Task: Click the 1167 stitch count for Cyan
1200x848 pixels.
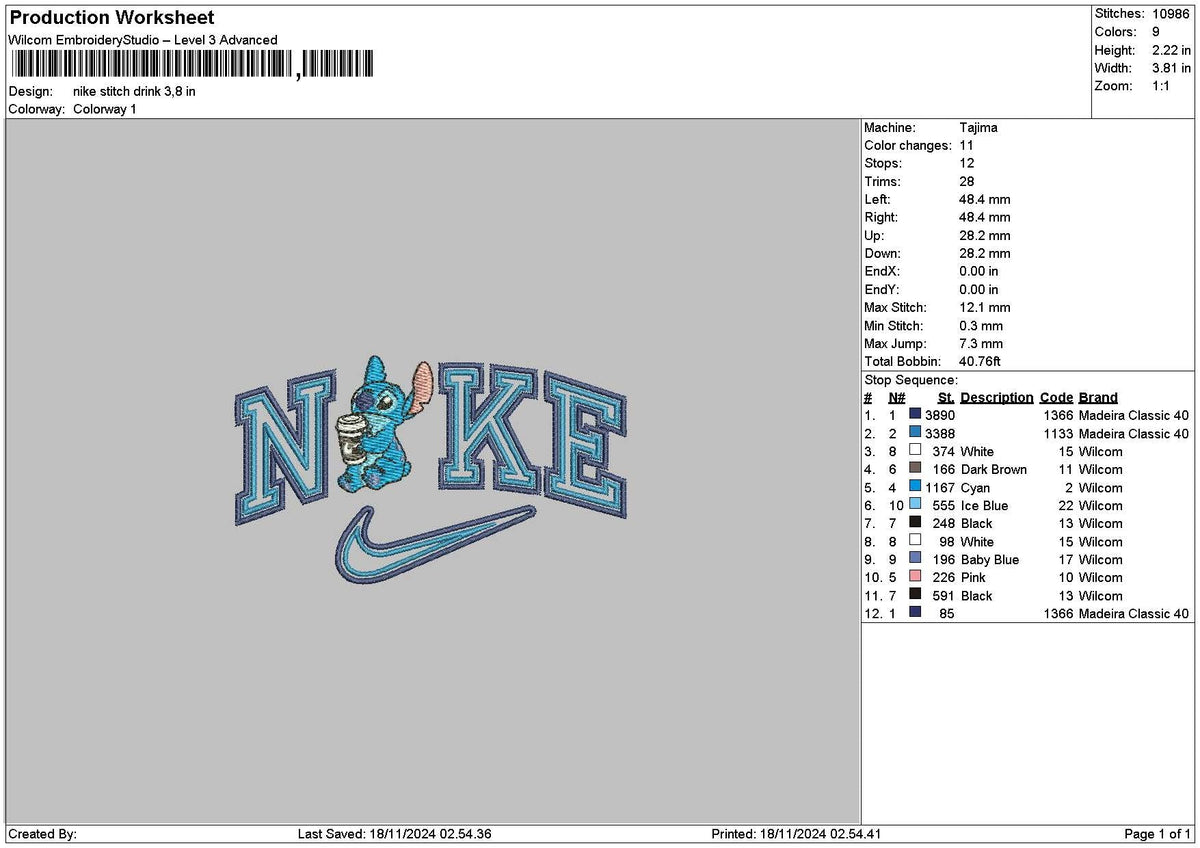Action: click(940, 487)
